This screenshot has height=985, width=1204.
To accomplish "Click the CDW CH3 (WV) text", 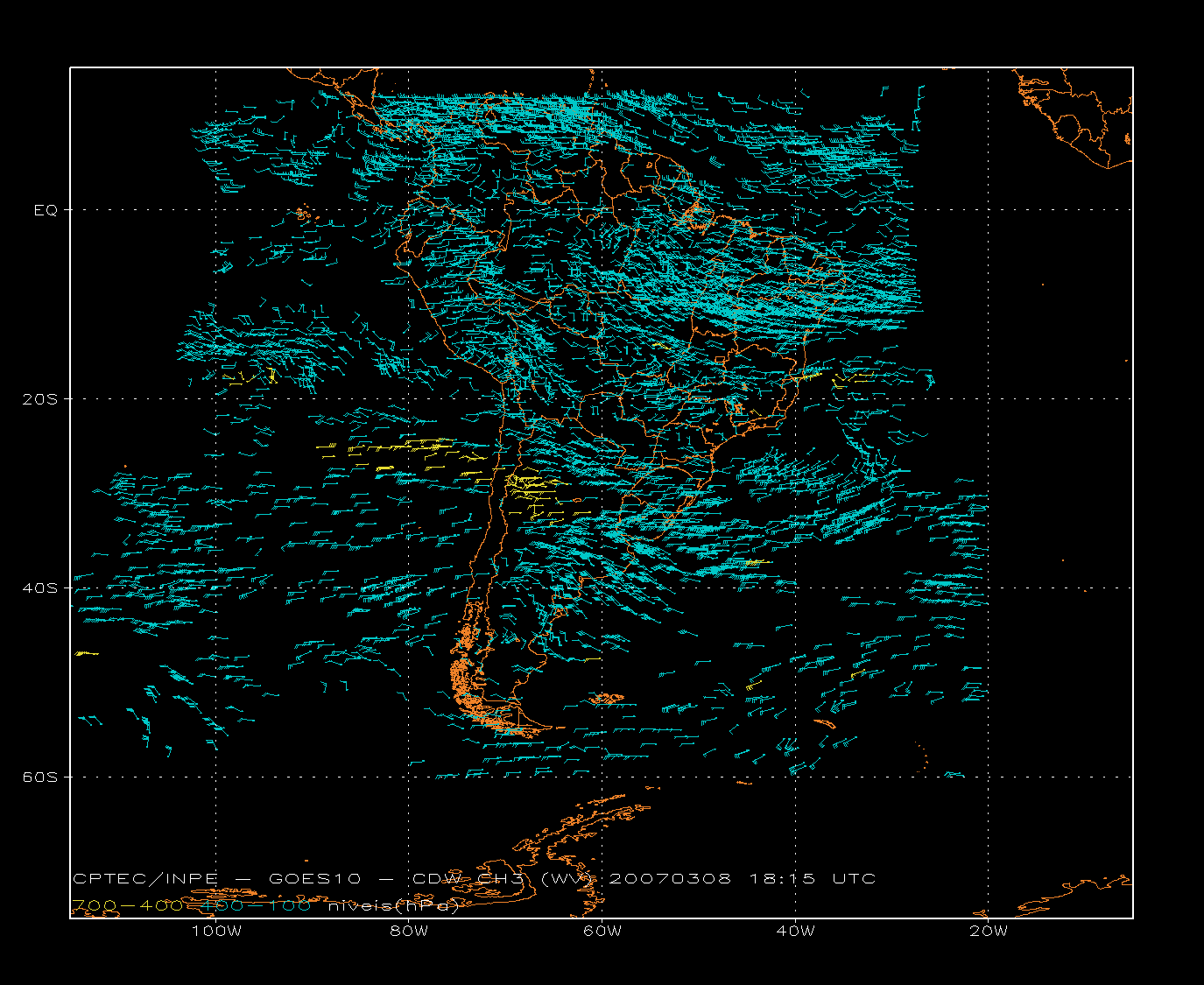I will [x=504, y=878].
